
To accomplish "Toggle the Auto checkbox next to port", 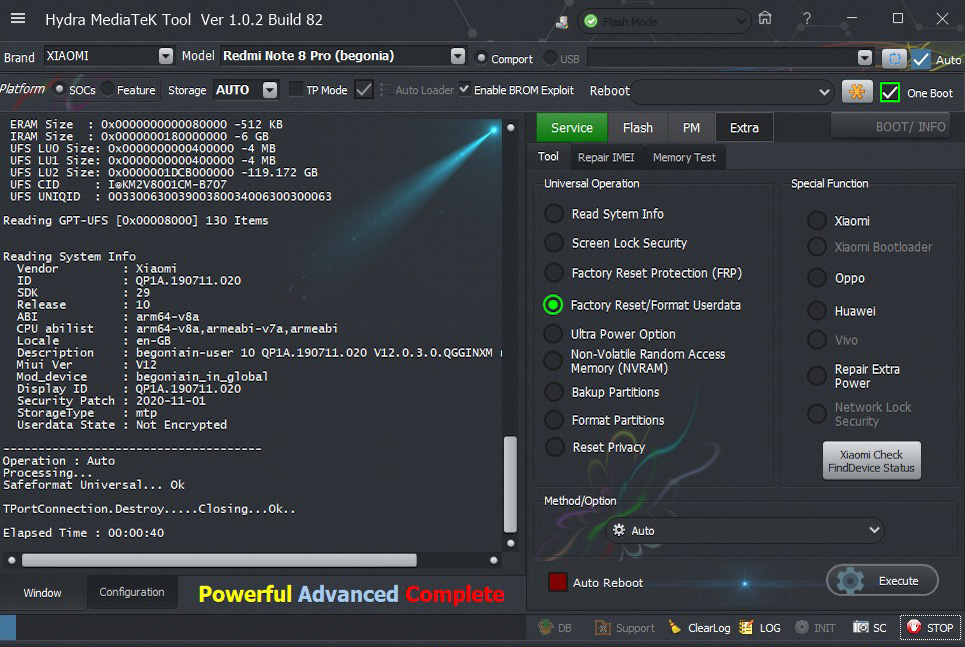I will (x=921, y=59).
